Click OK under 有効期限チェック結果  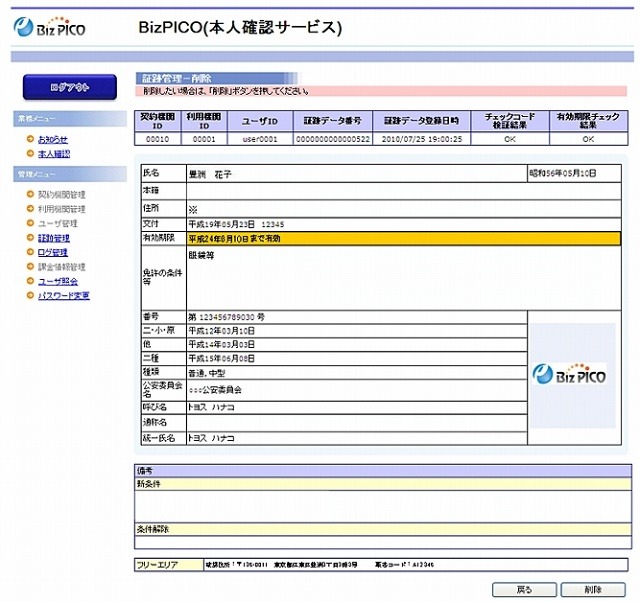pyautogui.click(x=588, y=139)
